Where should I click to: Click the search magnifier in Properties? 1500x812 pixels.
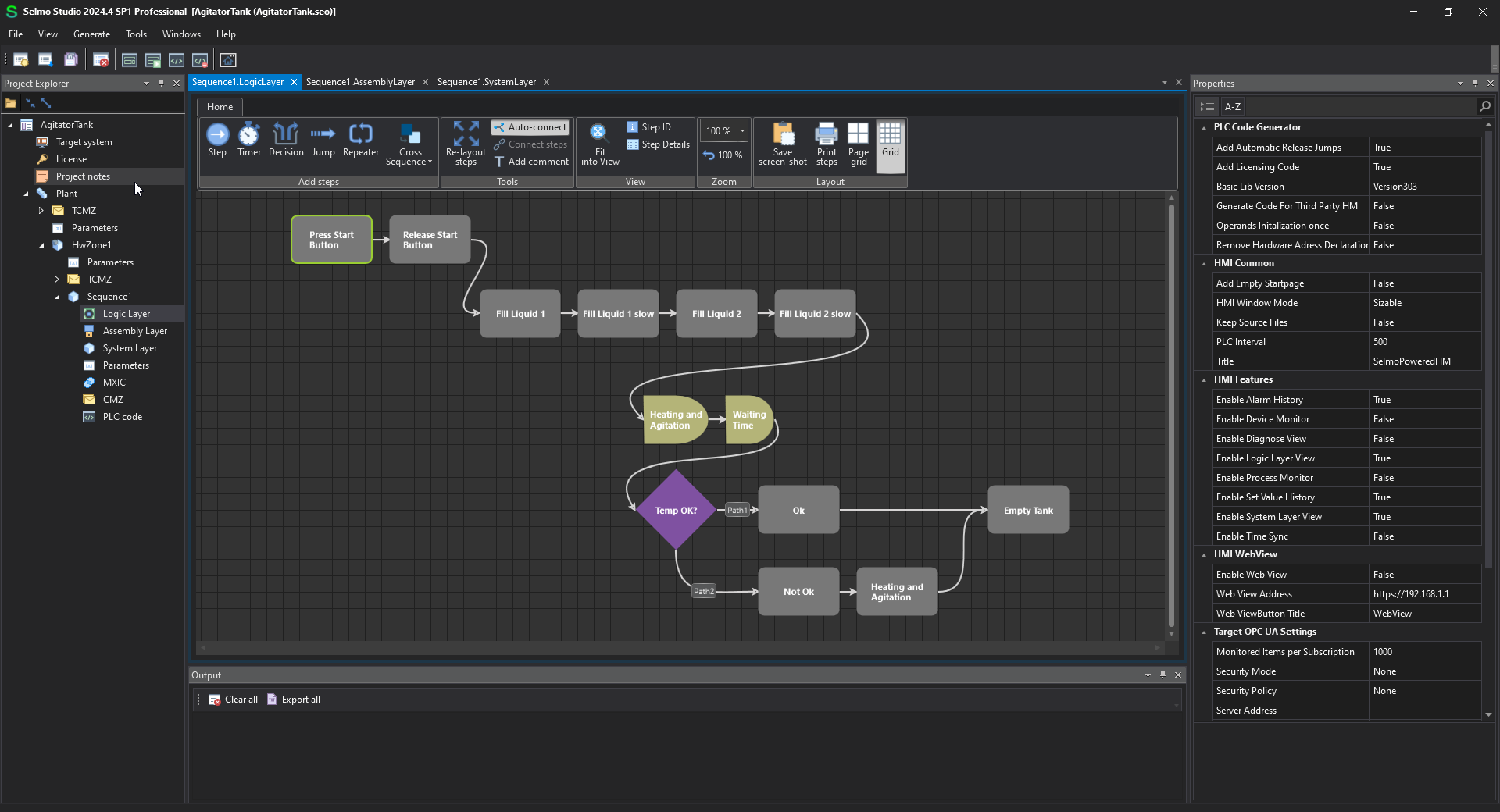point(1484,106)
